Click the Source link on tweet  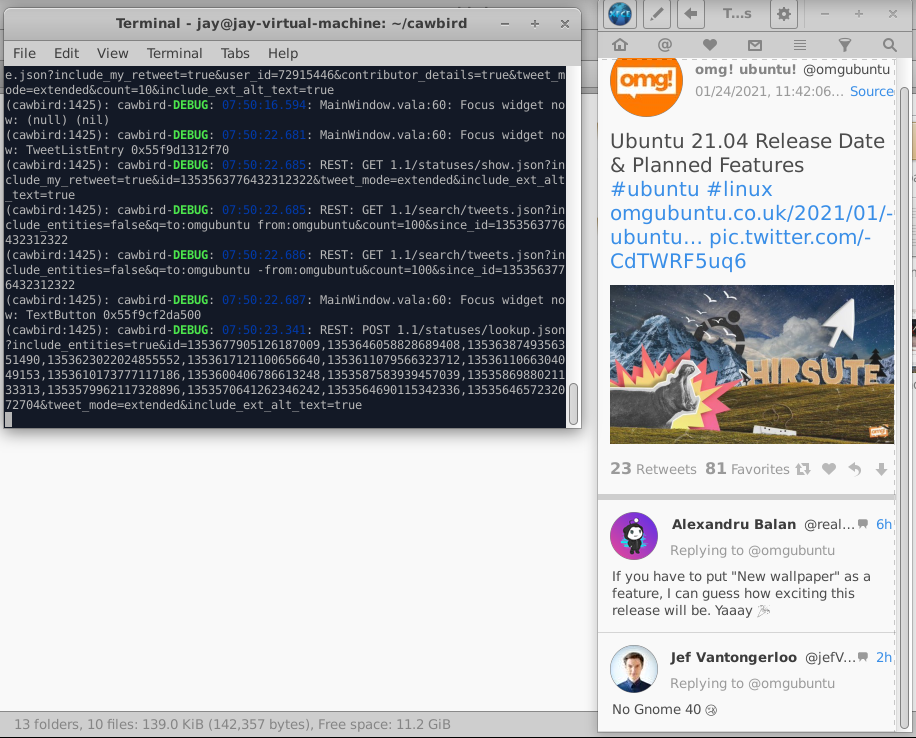point(872,92)
